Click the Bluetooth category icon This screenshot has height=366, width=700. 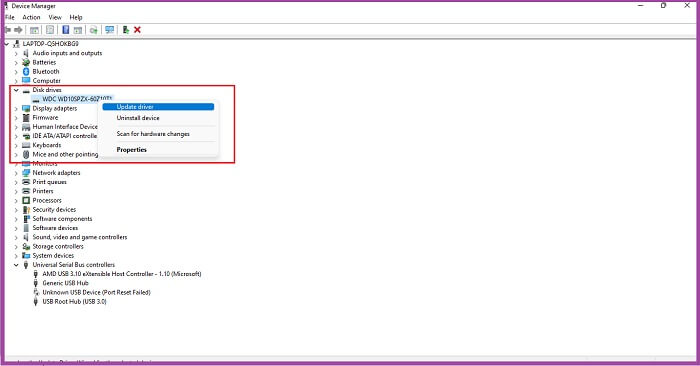point(26,71)
